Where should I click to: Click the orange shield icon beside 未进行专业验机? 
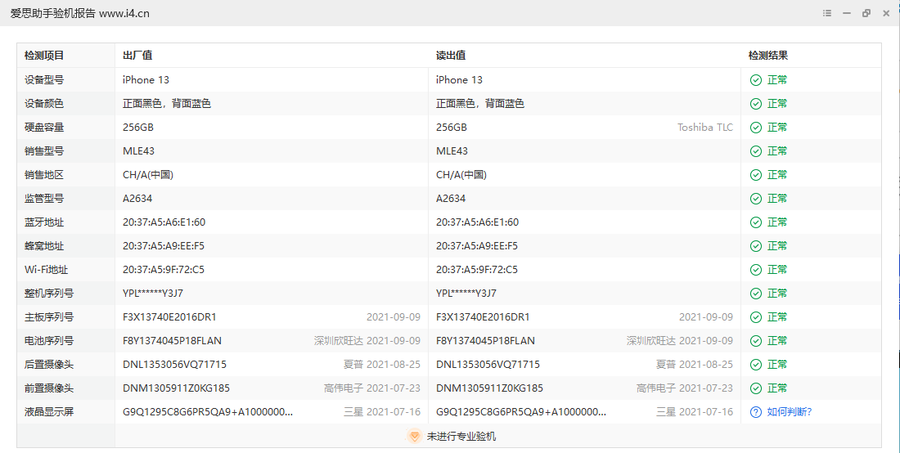[414, 436]
